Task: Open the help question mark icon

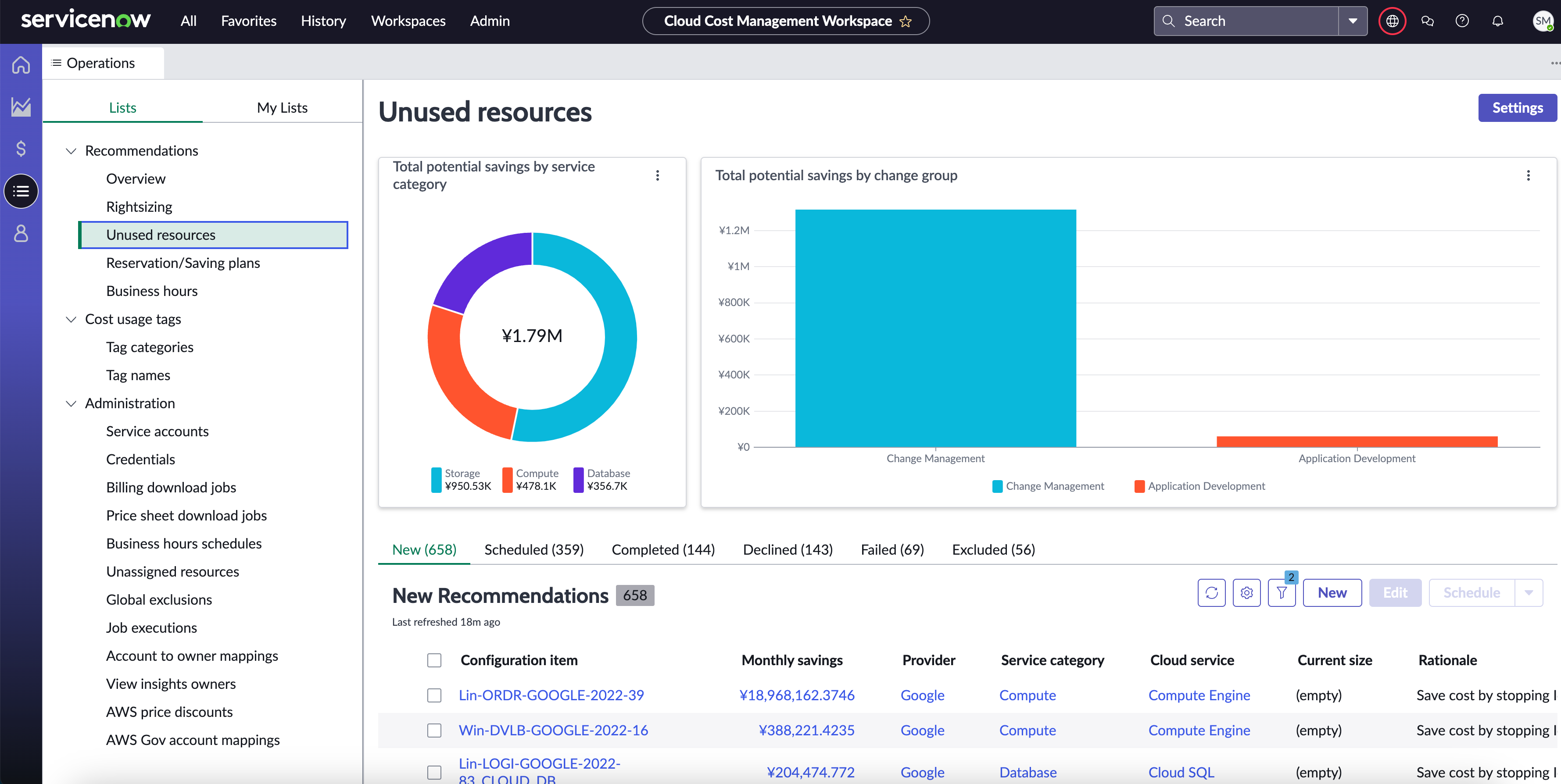Action: pyautogui.click(x=1462, y=21)
